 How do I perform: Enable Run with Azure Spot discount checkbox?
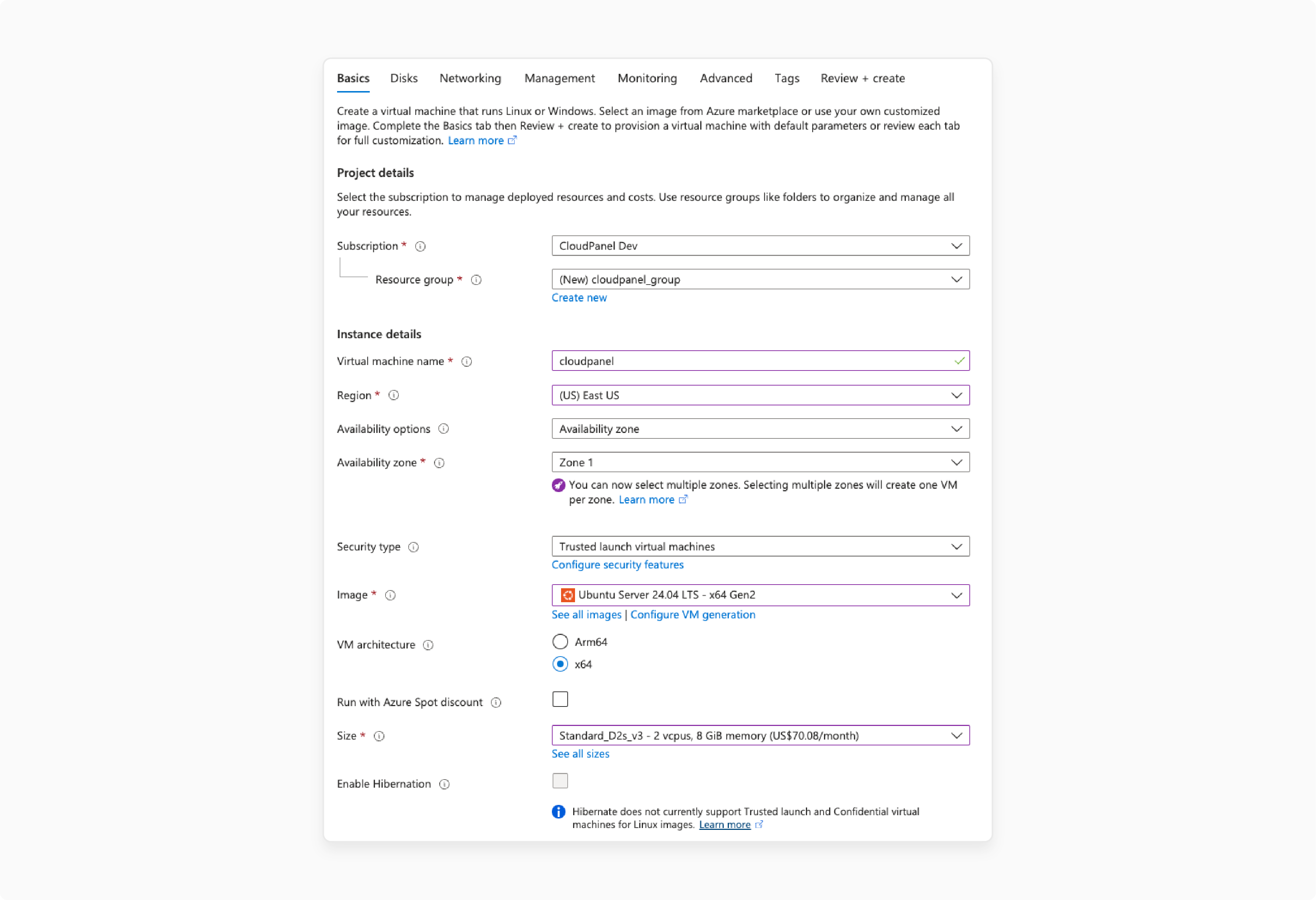point(560,700)
